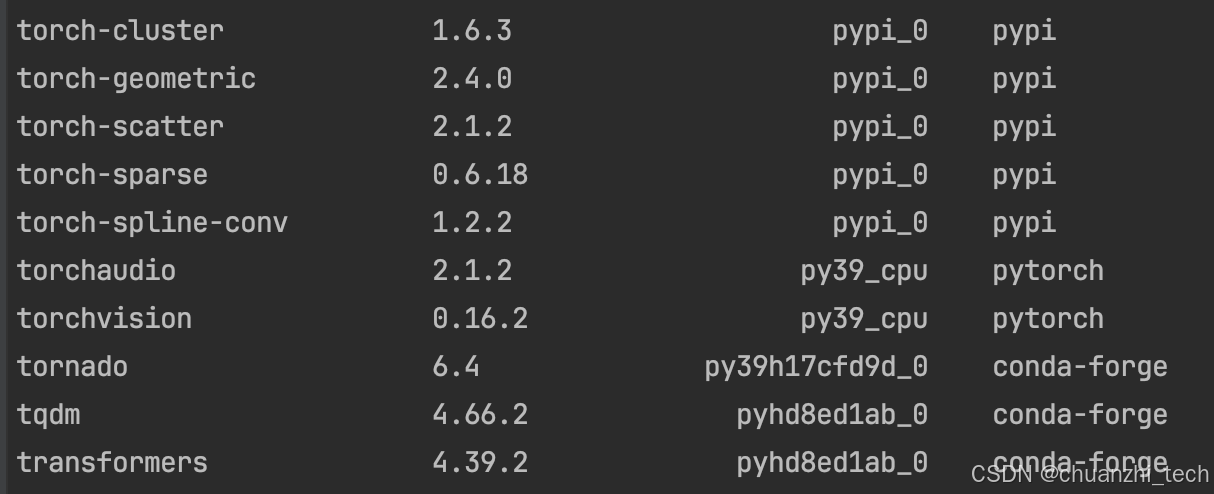
Task: Click version 1.6.3 of torch-cluster
Action: (472, 31)
